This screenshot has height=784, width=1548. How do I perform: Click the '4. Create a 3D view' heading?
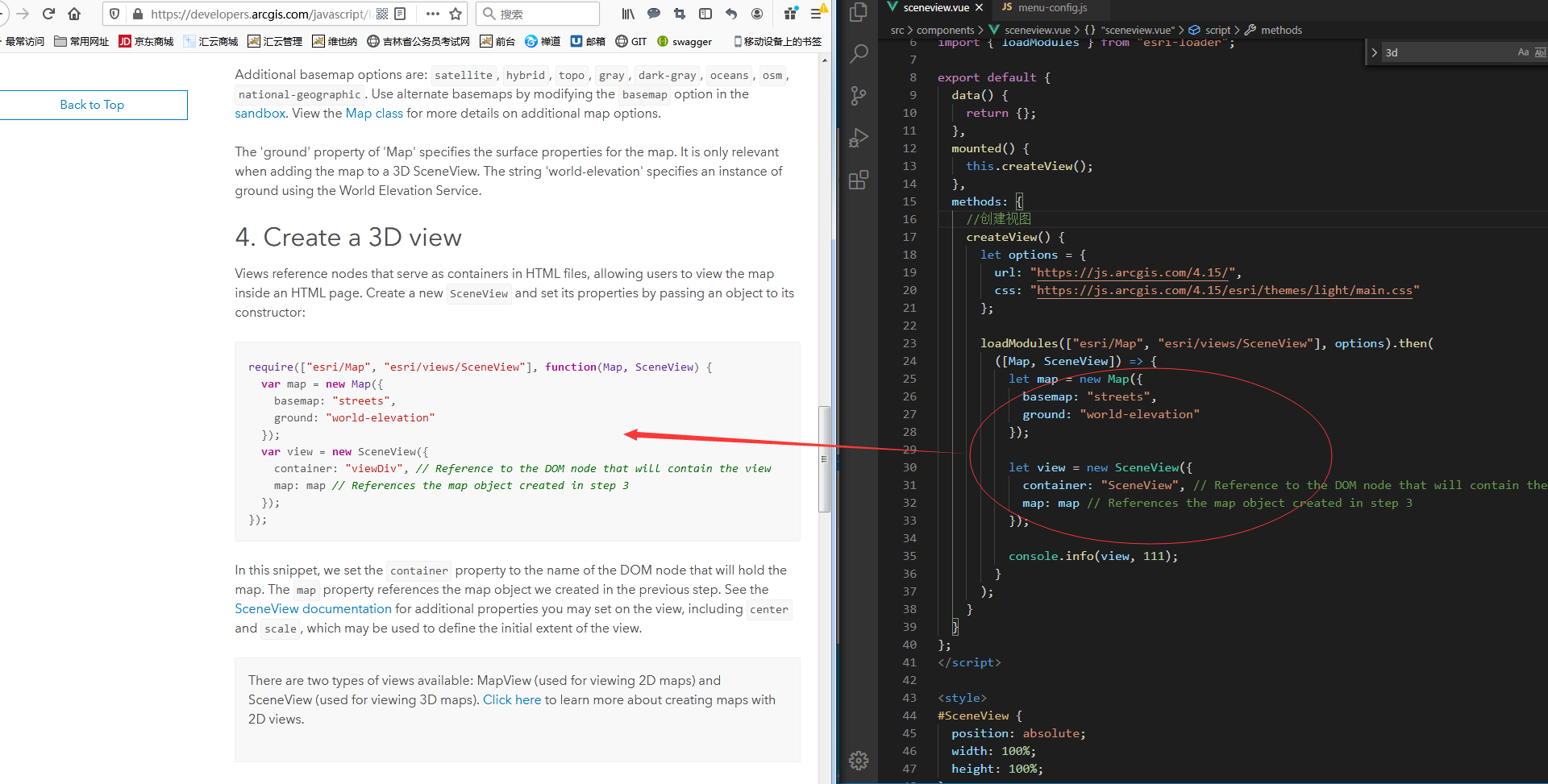point(348,238)
